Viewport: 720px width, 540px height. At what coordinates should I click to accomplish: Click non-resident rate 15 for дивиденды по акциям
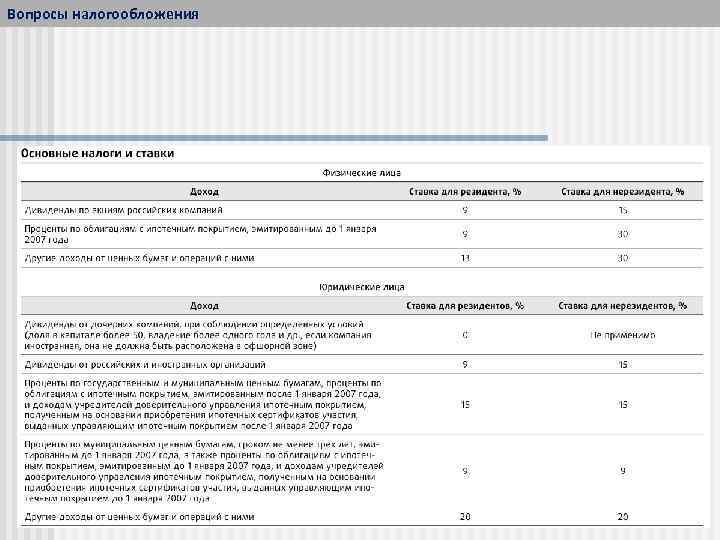click(x=623, y=210)
